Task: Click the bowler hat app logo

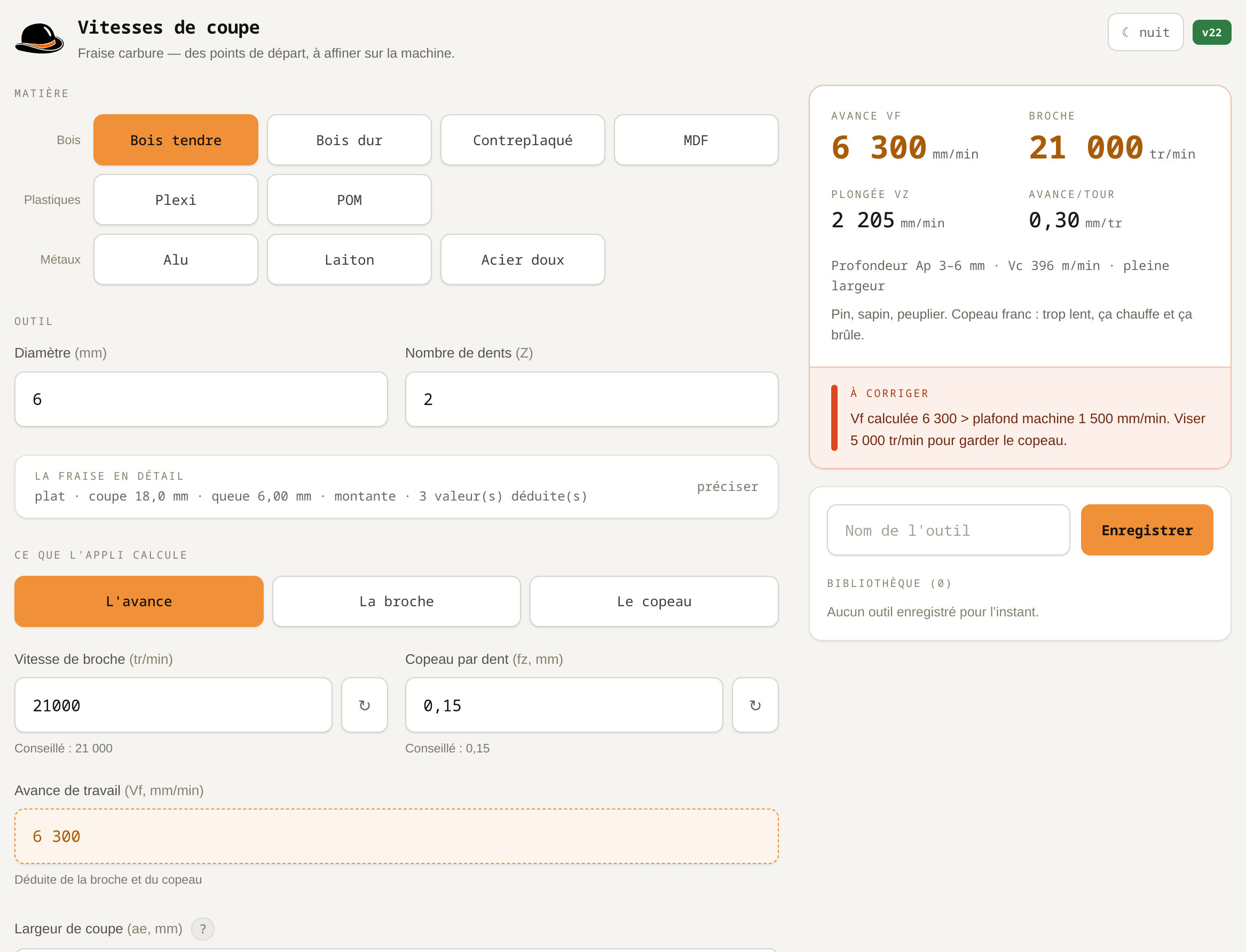Action: tap(39, 38)
